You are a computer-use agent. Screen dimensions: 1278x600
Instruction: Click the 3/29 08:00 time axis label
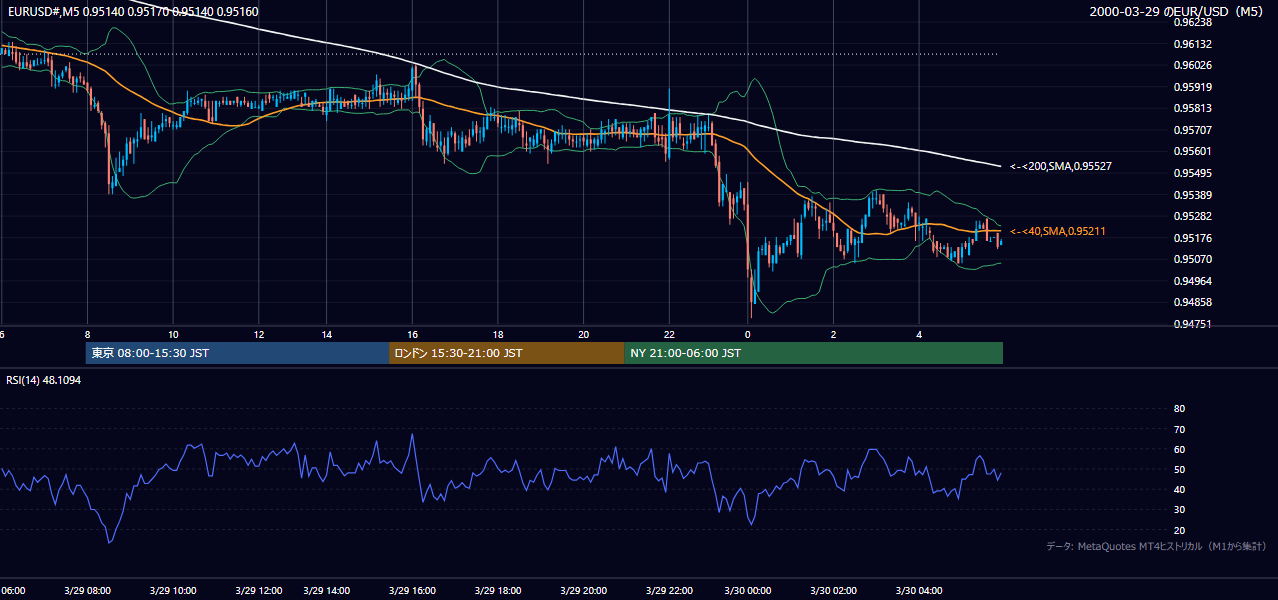(87, 591)
